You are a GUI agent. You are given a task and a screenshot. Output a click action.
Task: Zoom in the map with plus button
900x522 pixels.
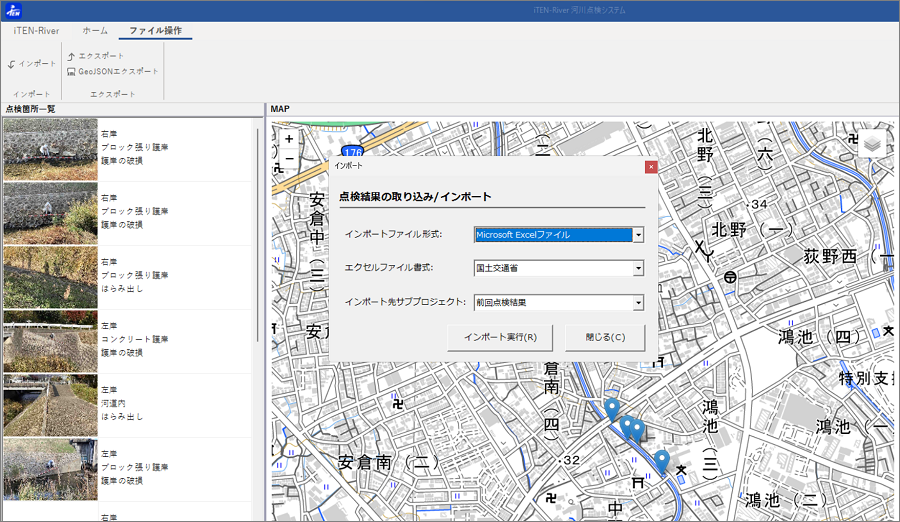pyautogui.click(x=289, y=139)
